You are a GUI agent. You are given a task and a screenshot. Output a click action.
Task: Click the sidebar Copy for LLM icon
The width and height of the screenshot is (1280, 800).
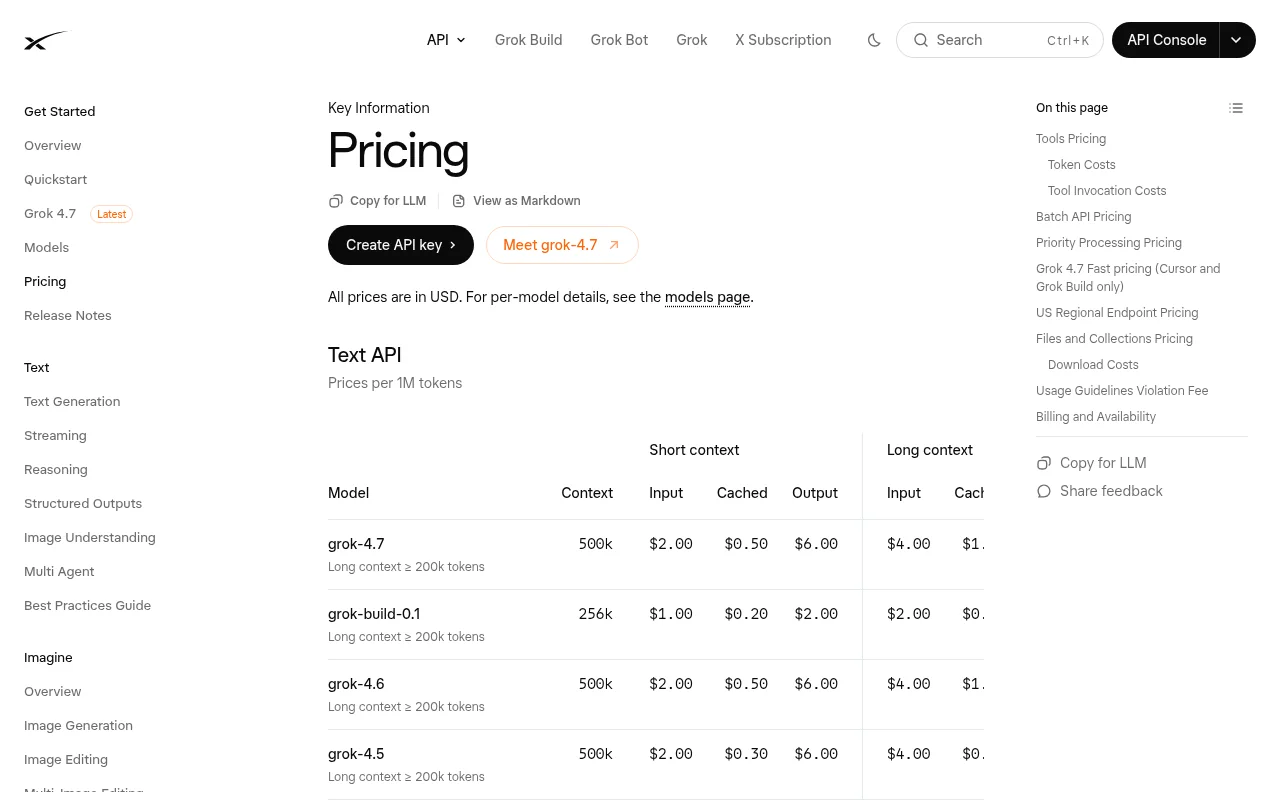pyautogui.click(x=1044, y=463)
